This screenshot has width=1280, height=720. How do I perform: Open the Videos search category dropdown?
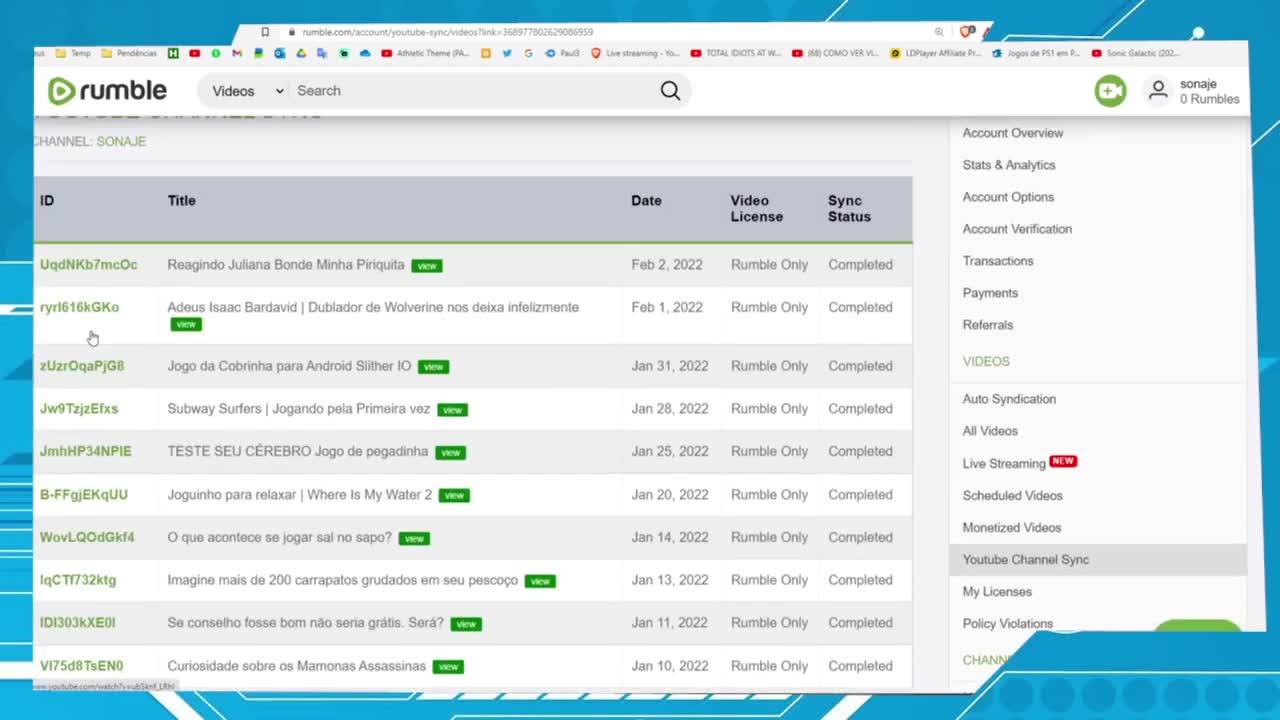(247, 91)
